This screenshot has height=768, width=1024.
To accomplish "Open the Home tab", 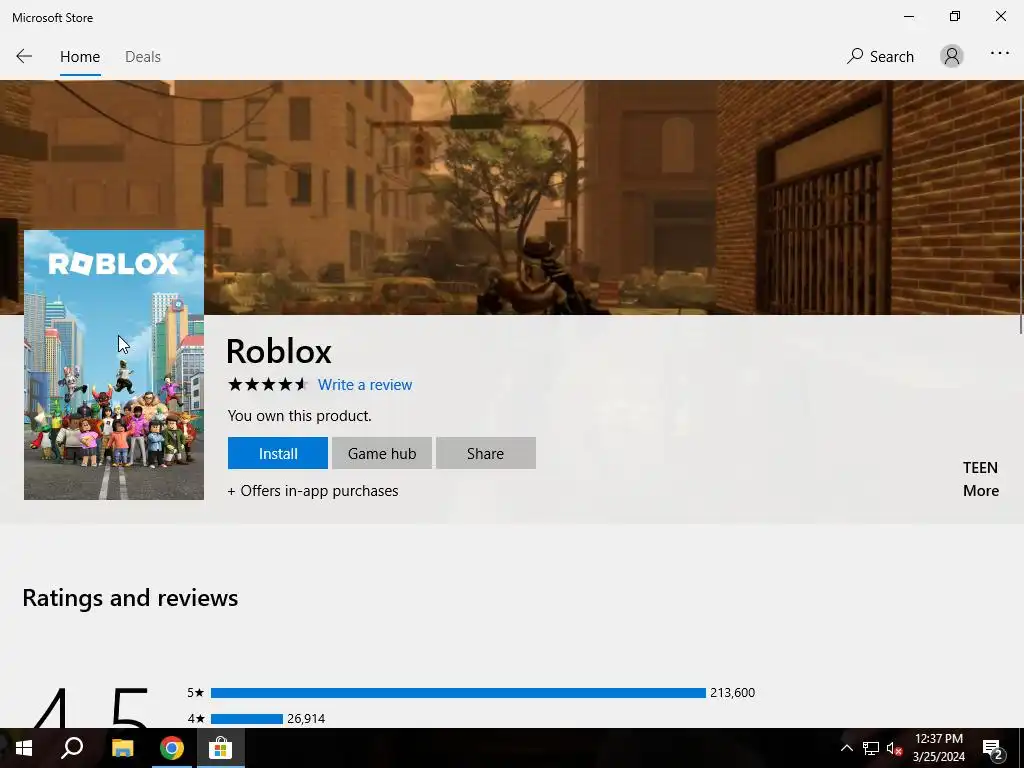I will (80, 57).
